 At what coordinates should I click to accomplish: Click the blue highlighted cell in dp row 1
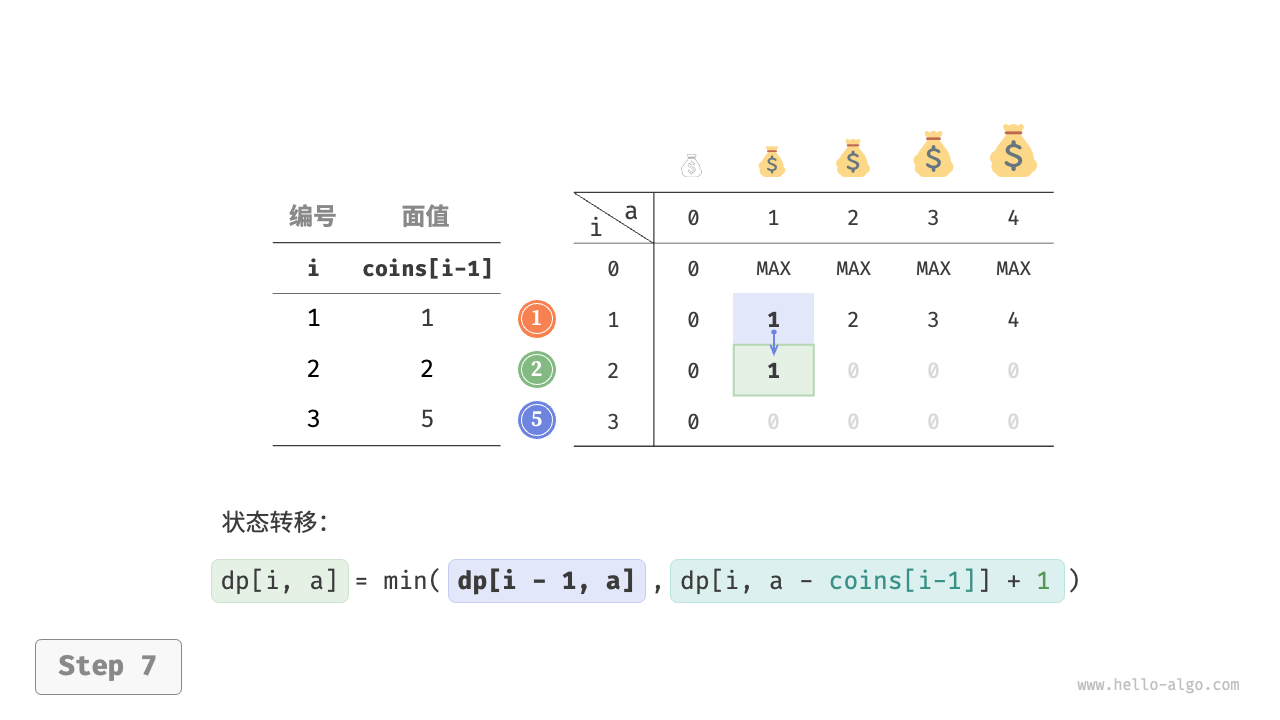coord(773,319)
